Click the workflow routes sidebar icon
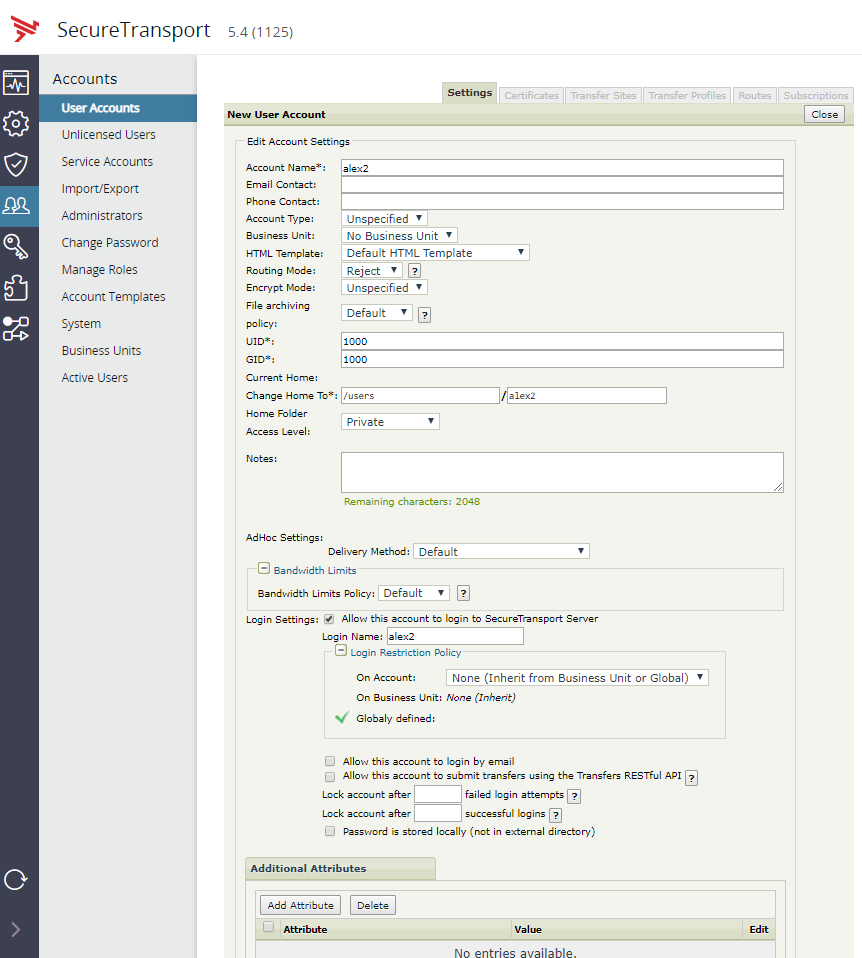862x958 pixels. (16, 329)
